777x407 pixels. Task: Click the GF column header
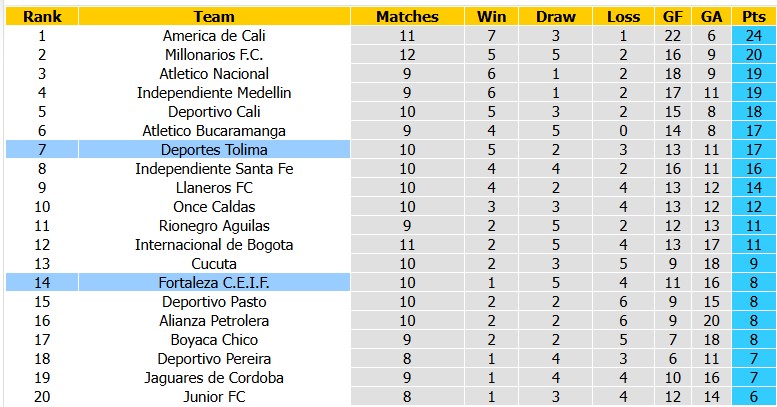tap(673, 16)
